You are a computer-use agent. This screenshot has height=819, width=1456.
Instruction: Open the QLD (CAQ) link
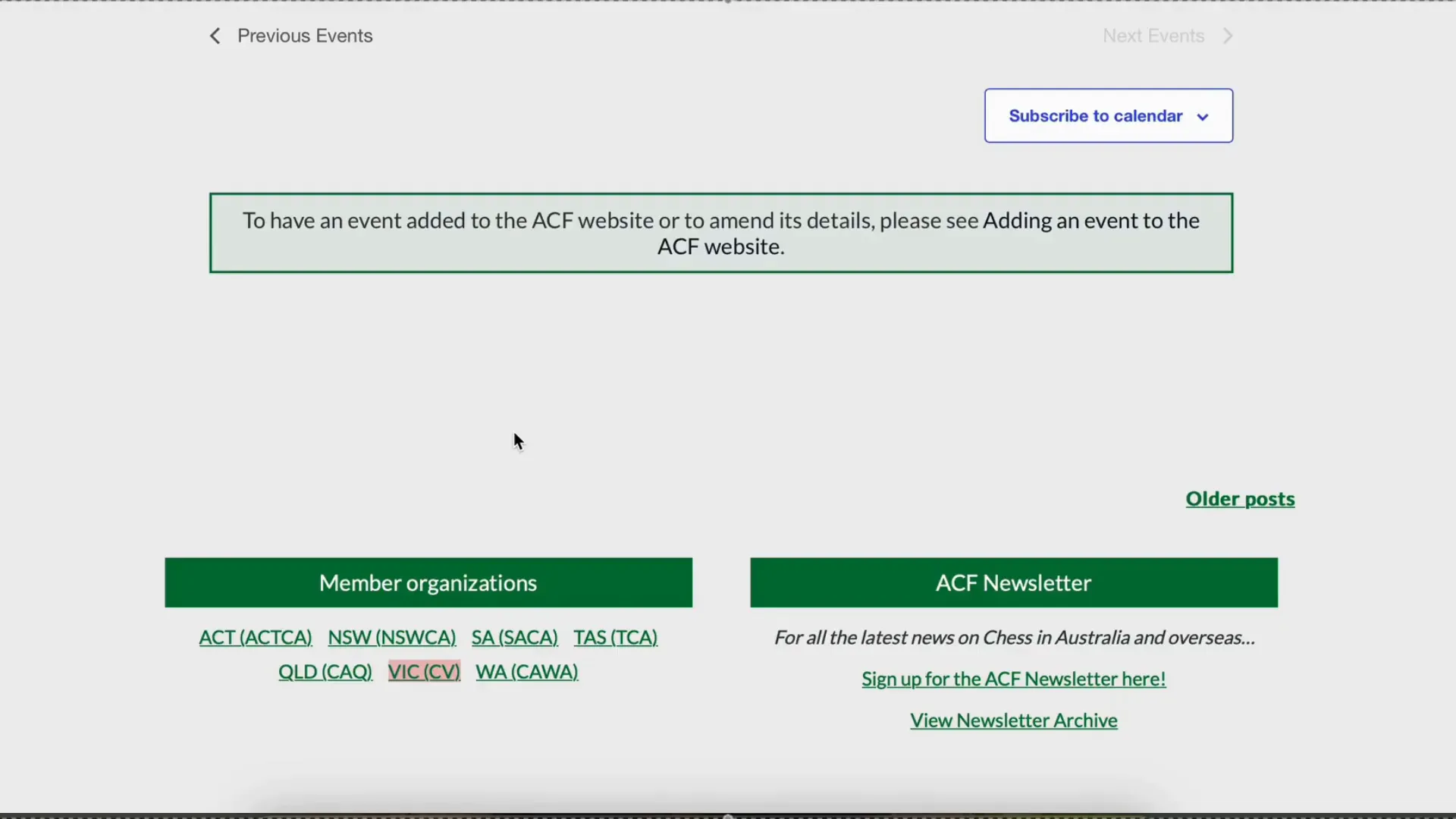(x=325, y=672)
